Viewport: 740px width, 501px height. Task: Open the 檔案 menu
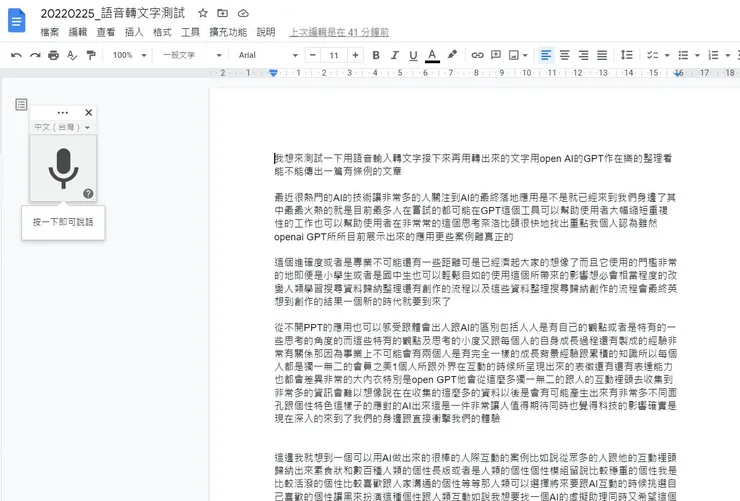click(50, 32)
